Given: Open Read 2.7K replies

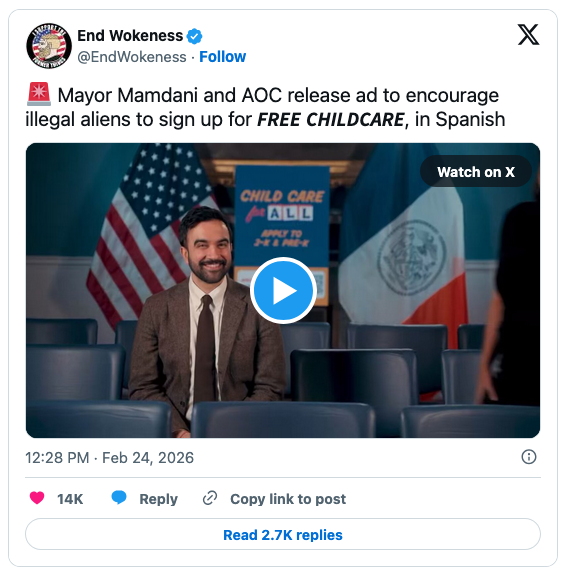Looking at the screenshot, I should (x=283, y=534).
